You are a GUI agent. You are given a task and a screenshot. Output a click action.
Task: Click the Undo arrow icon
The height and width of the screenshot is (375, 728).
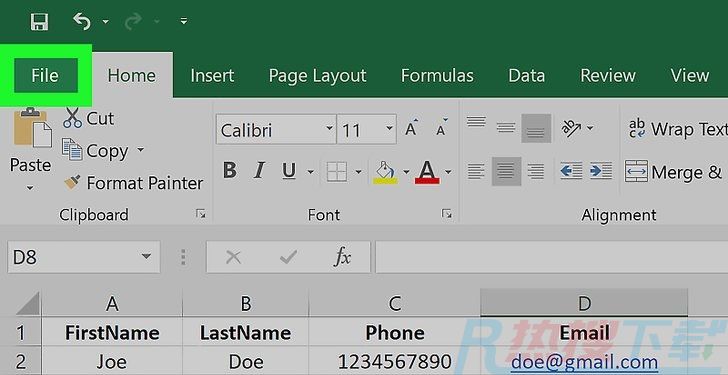tap(82, 21)
